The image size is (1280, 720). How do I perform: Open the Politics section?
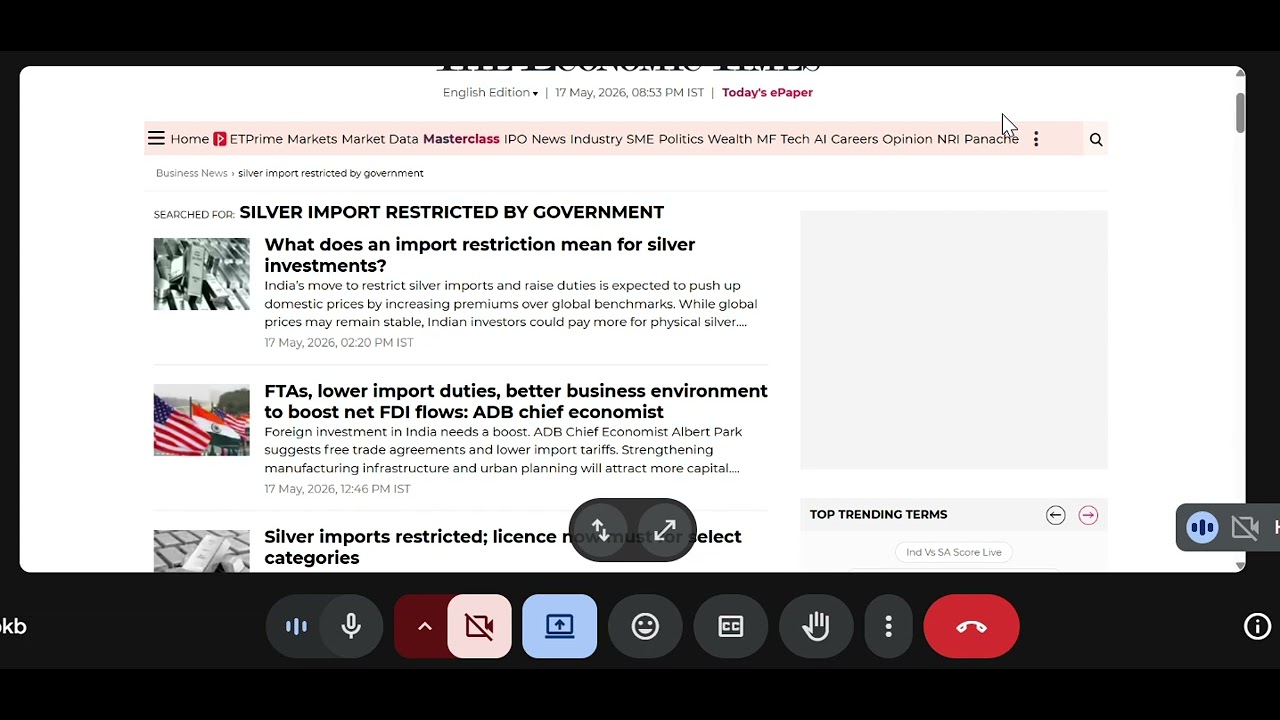pyautogui.click(x=681, y=139)
